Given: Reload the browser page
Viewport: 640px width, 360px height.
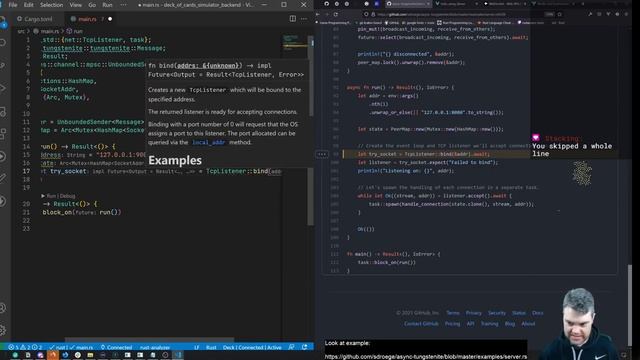Looking at the screenshot, I should (x=336, y=14).
